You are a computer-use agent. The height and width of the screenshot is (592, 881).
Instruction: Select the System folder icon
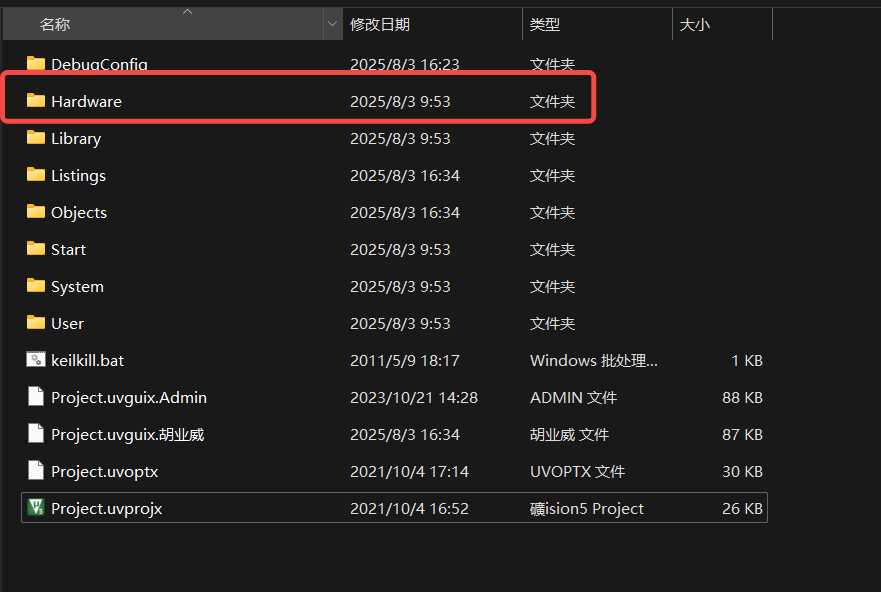(36, 286)
